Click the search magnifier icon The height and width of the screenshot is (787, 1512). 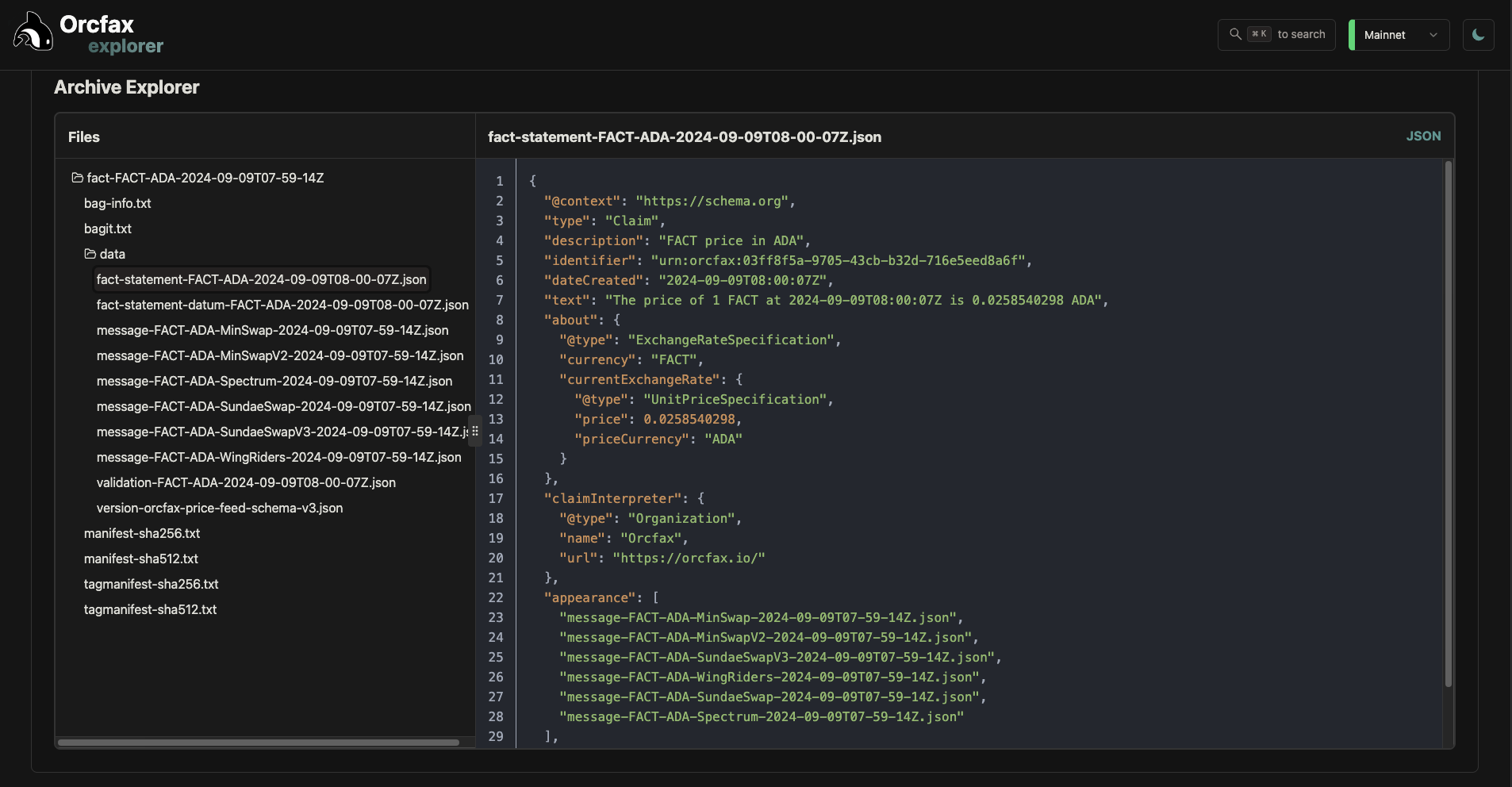click(1235, 34)
